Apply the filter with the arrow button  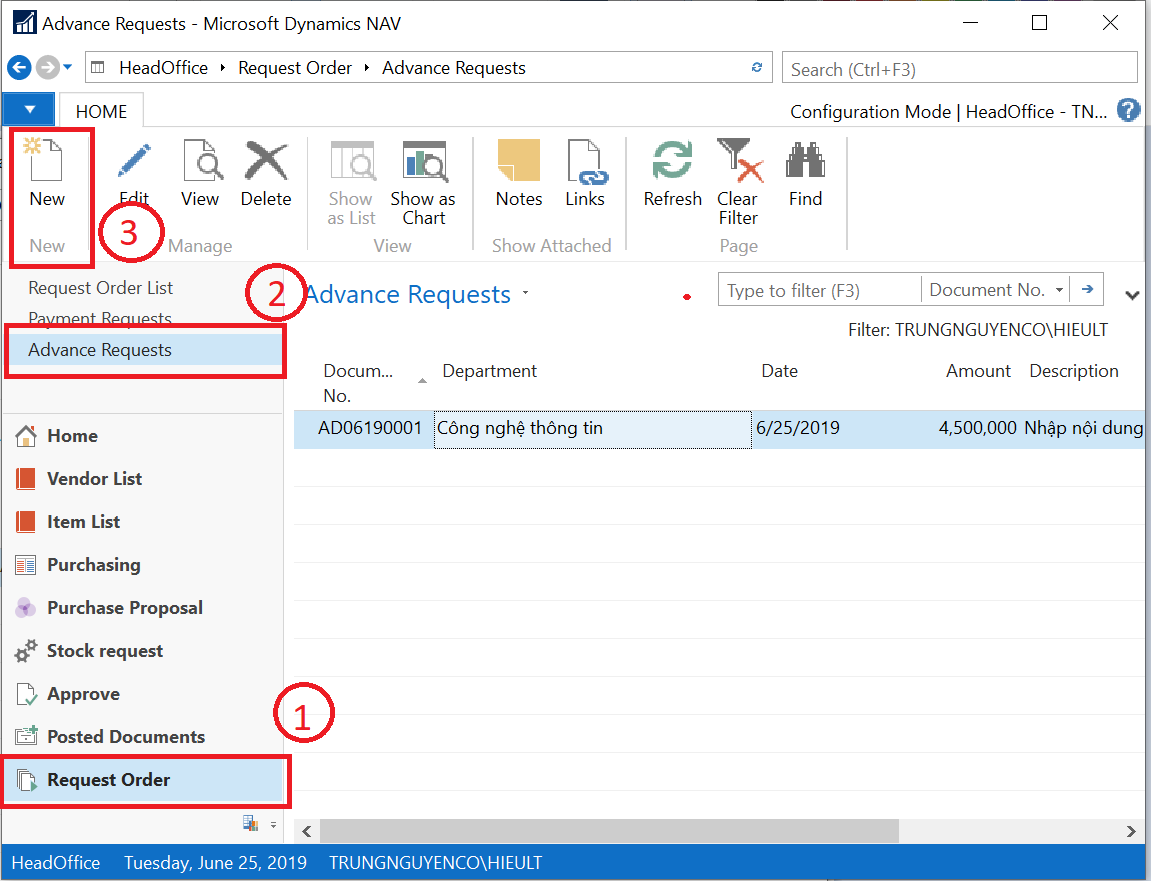coord(1087,290)
